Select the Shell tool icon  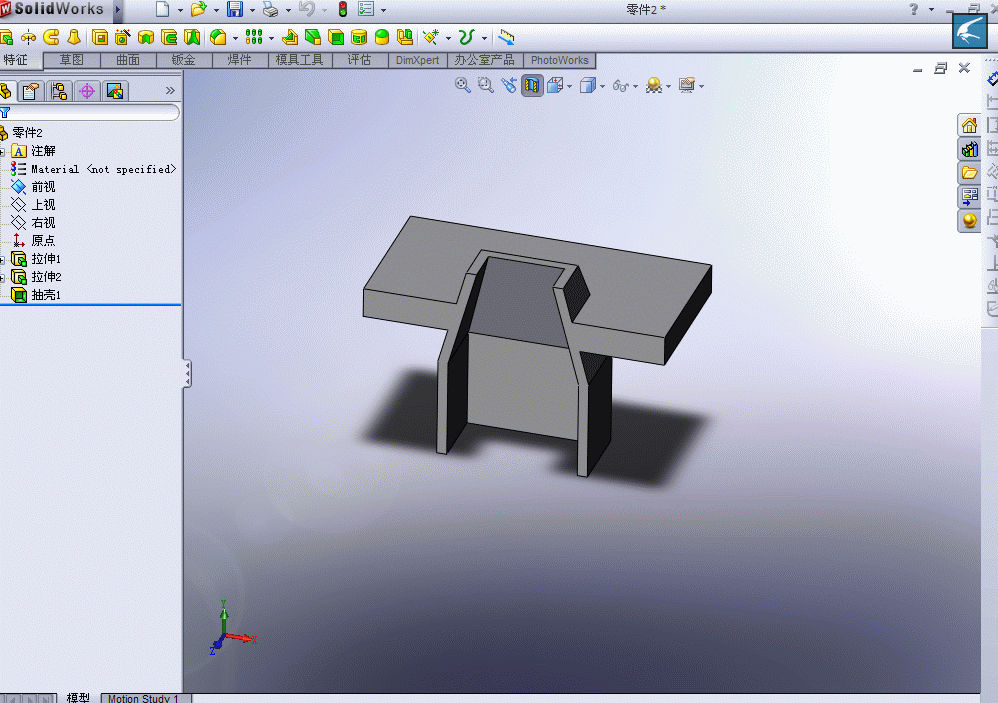pos(336,38)
